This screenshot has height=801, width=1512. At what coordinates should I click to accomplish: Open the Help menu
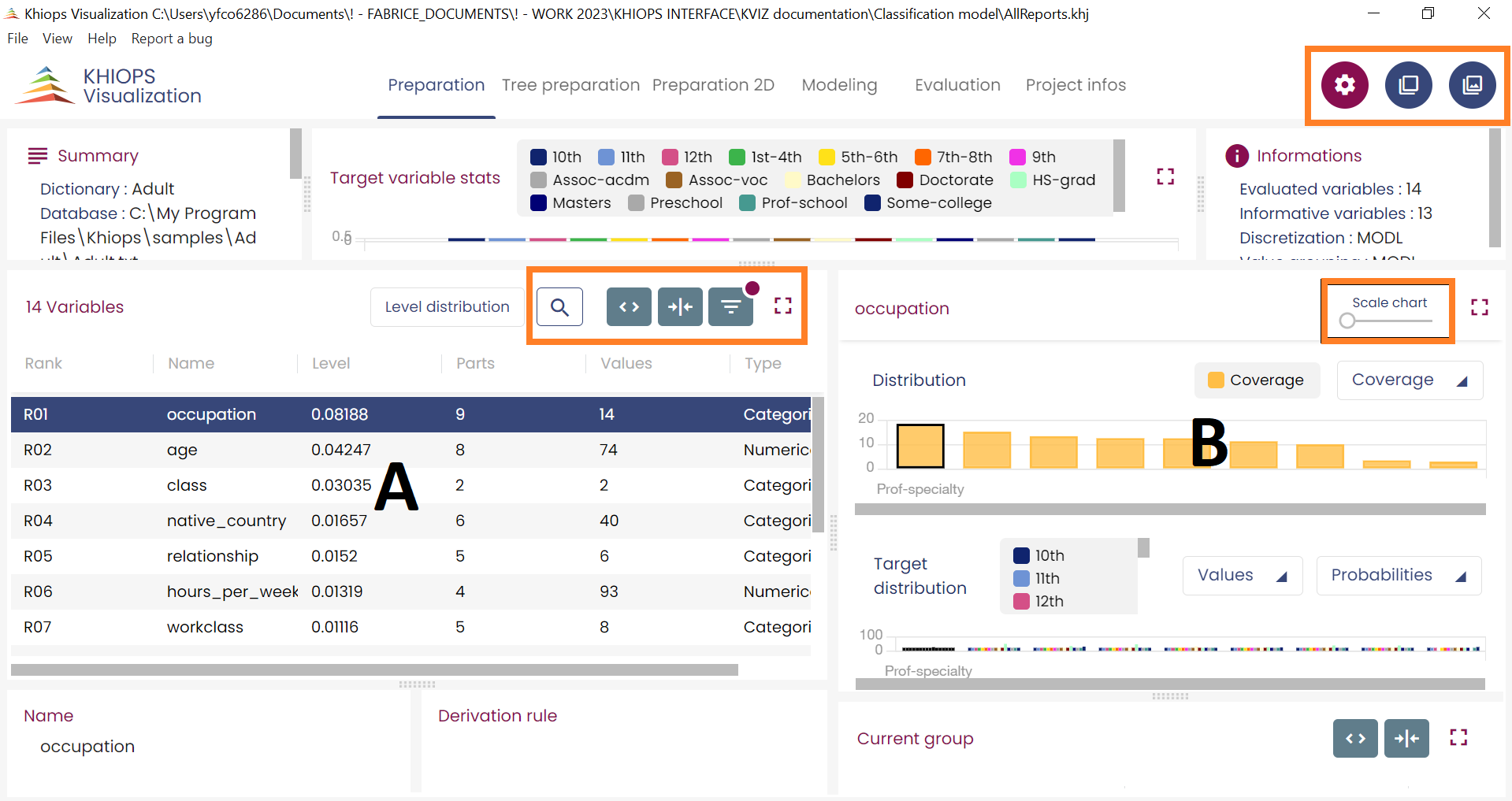point(102,39)
